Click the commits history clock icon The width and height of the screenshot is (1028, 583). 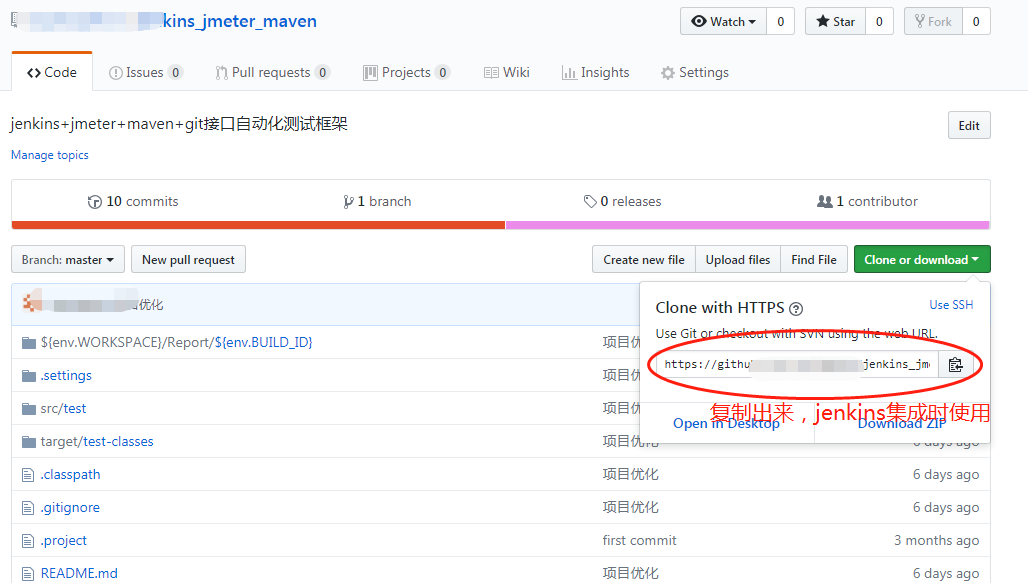click(93, 200)
